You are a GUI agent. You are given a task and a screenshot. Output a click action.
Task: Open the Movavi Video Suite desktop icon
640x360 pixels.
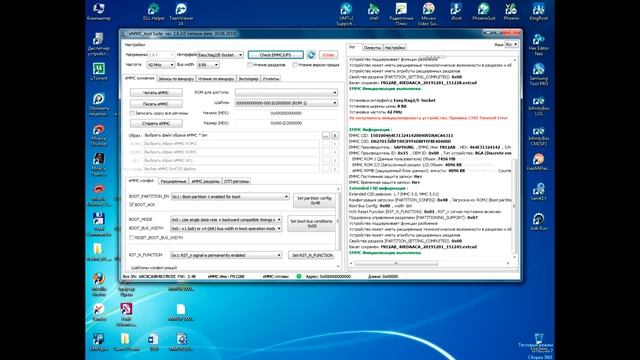(428, 14)
